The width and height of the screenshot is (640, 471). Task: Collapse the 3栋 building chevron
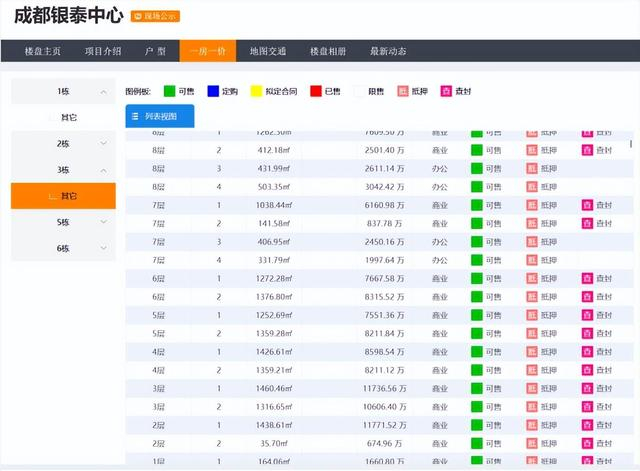pos(104,170)
